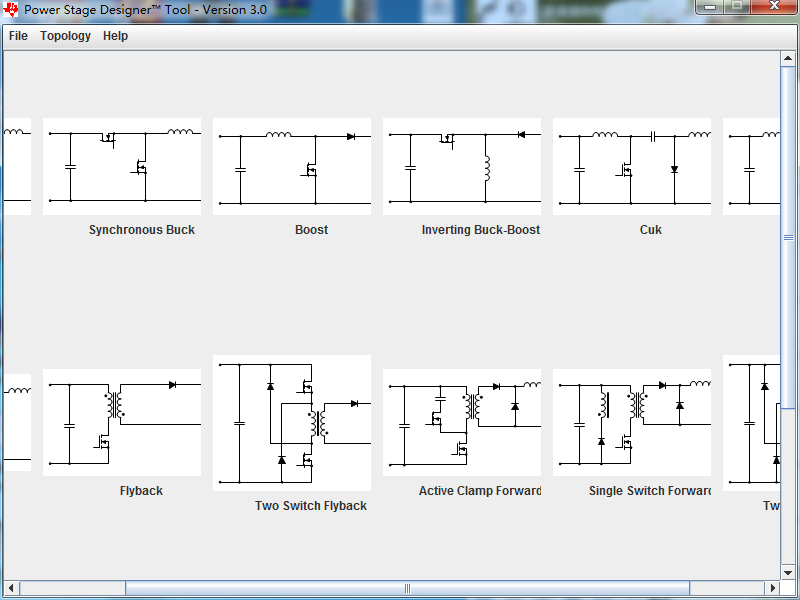800x600 pixels.
Task: Open the Active Clamp Forward schematic
Action: pyautogui.click(x=462, y=422)
